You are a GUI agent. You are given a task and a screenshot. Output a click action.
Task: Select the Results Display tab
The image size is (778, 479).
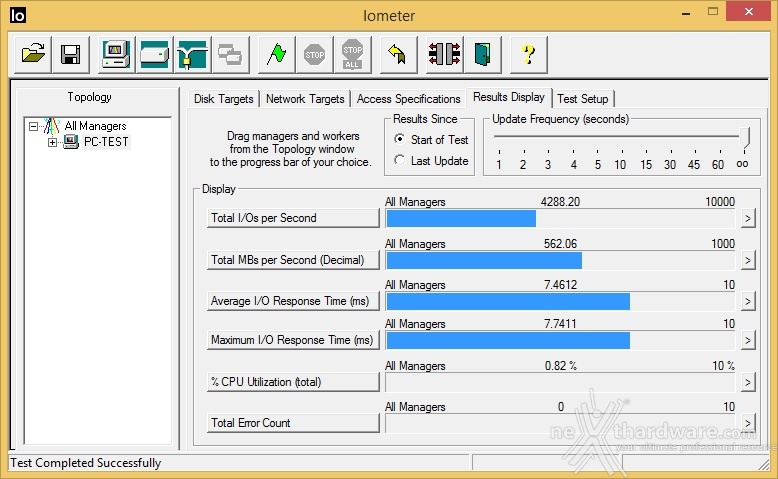point(509,97)
